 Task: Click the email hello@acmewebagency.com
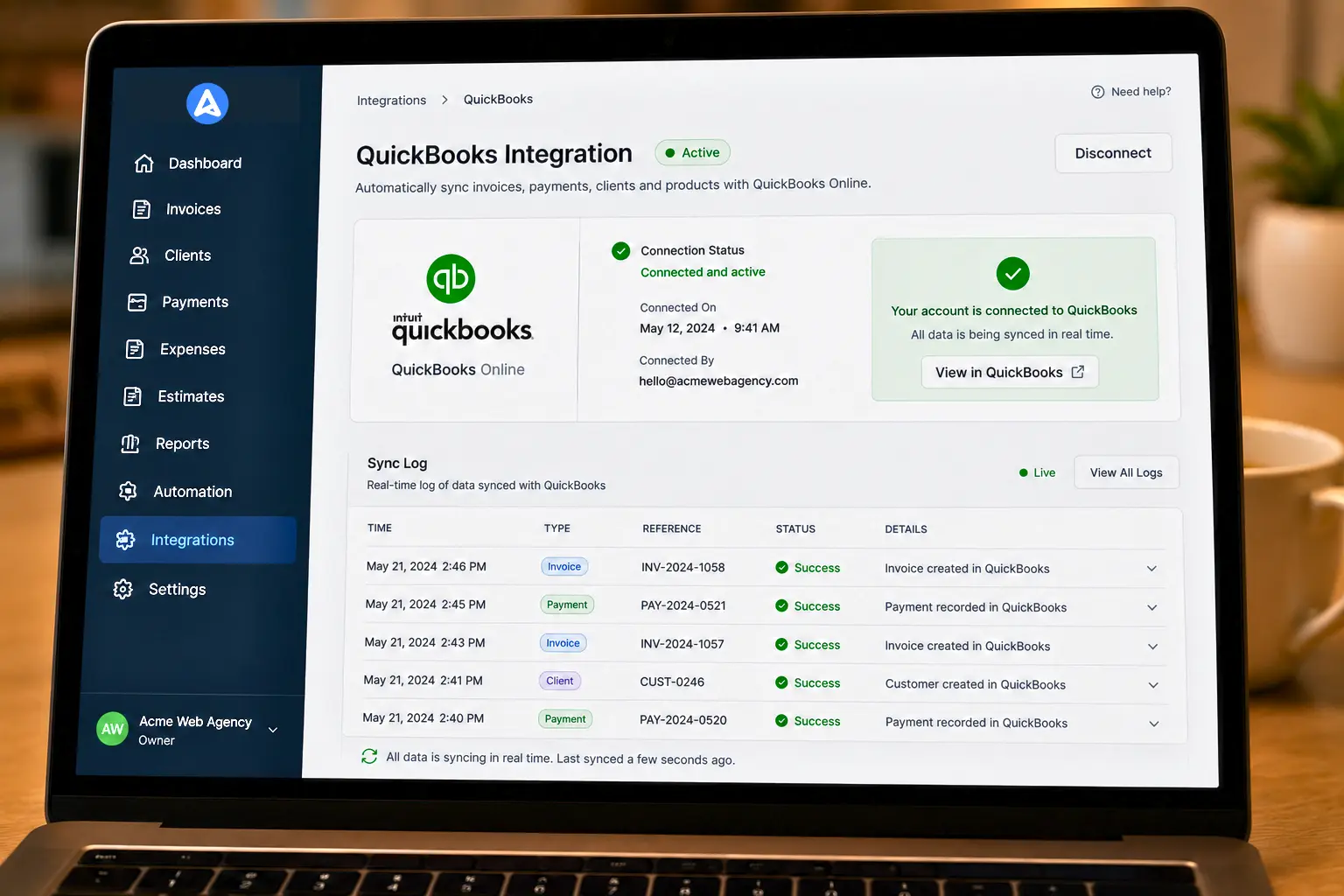click(x=718, y=381)
